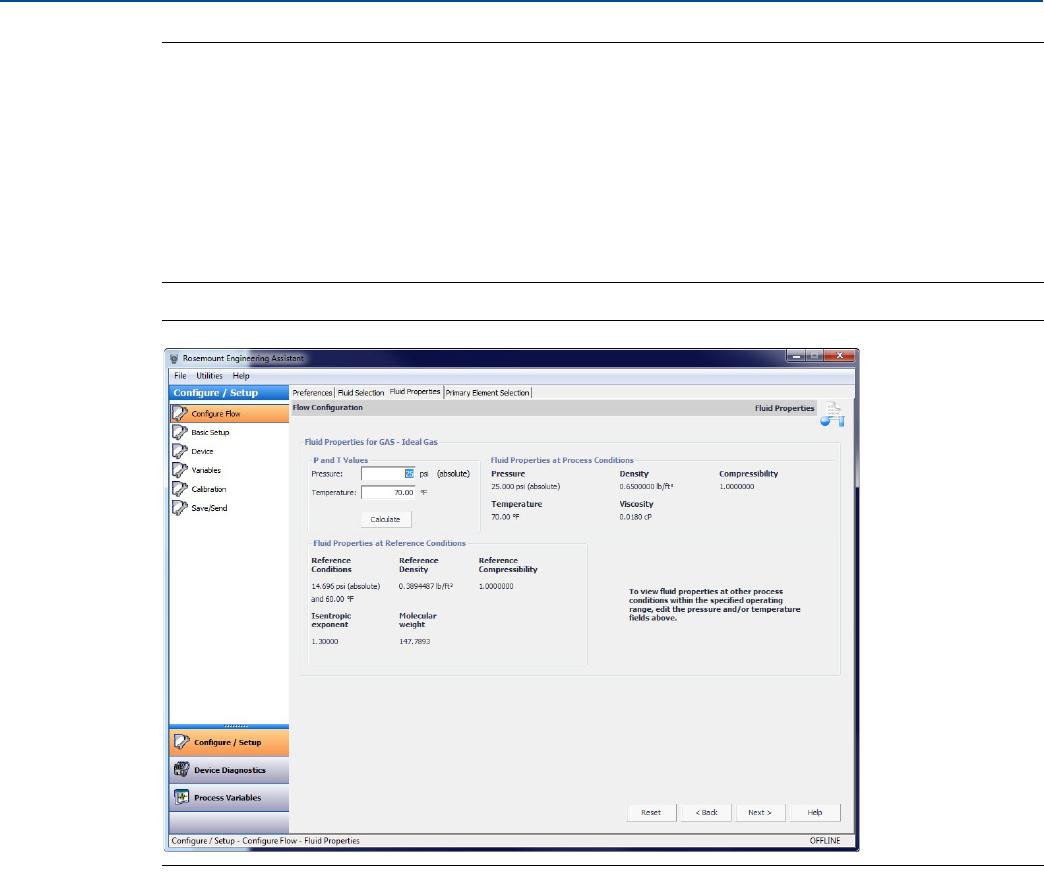
Task: Click molecular weight value 147.7893
Action: pyautogui.click(x=415, y=642)
